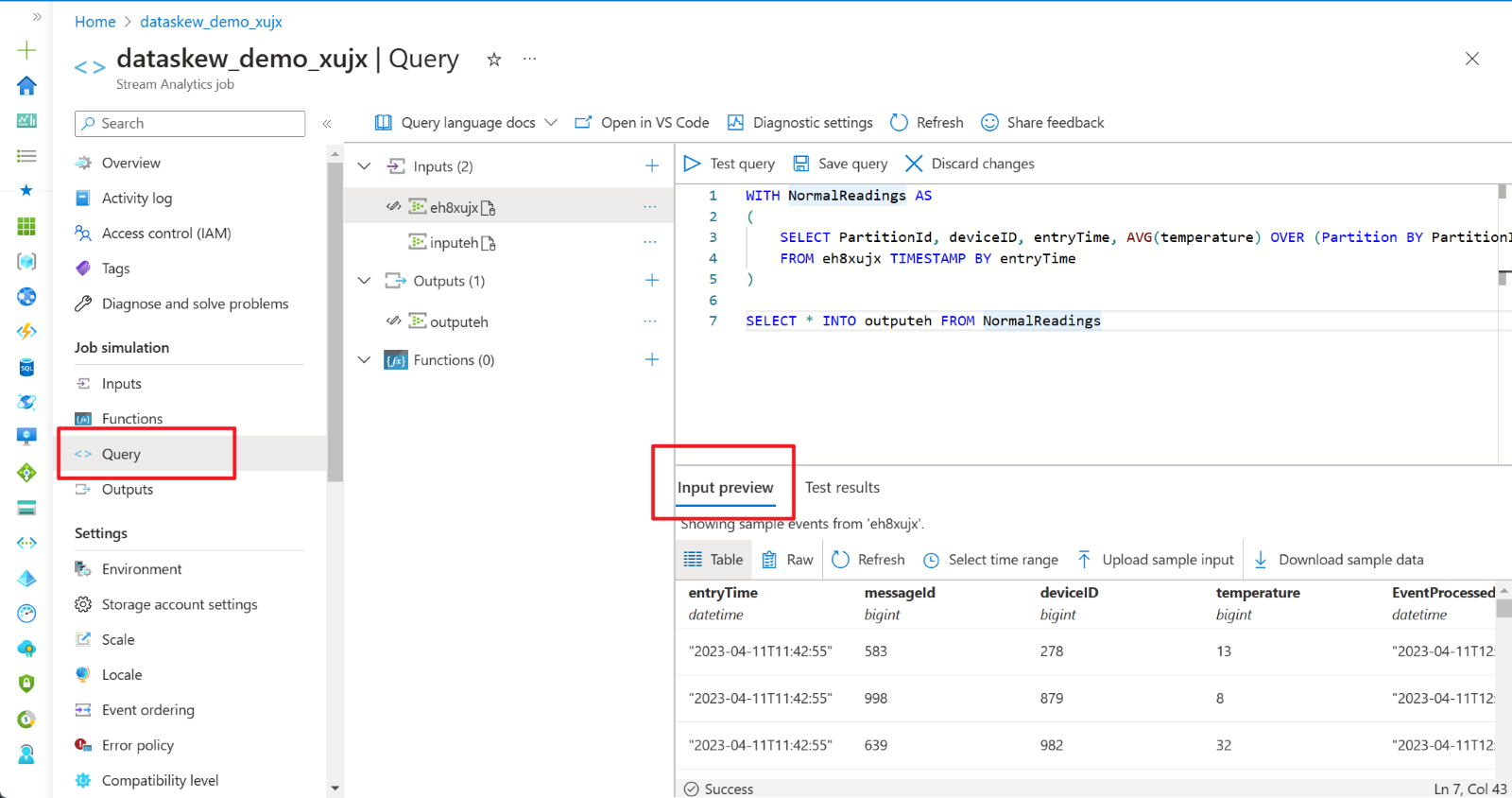Click Download sample data icon
This screenshot has height=798, width=1512.
pyautogui.click(x=1261, y=560)
